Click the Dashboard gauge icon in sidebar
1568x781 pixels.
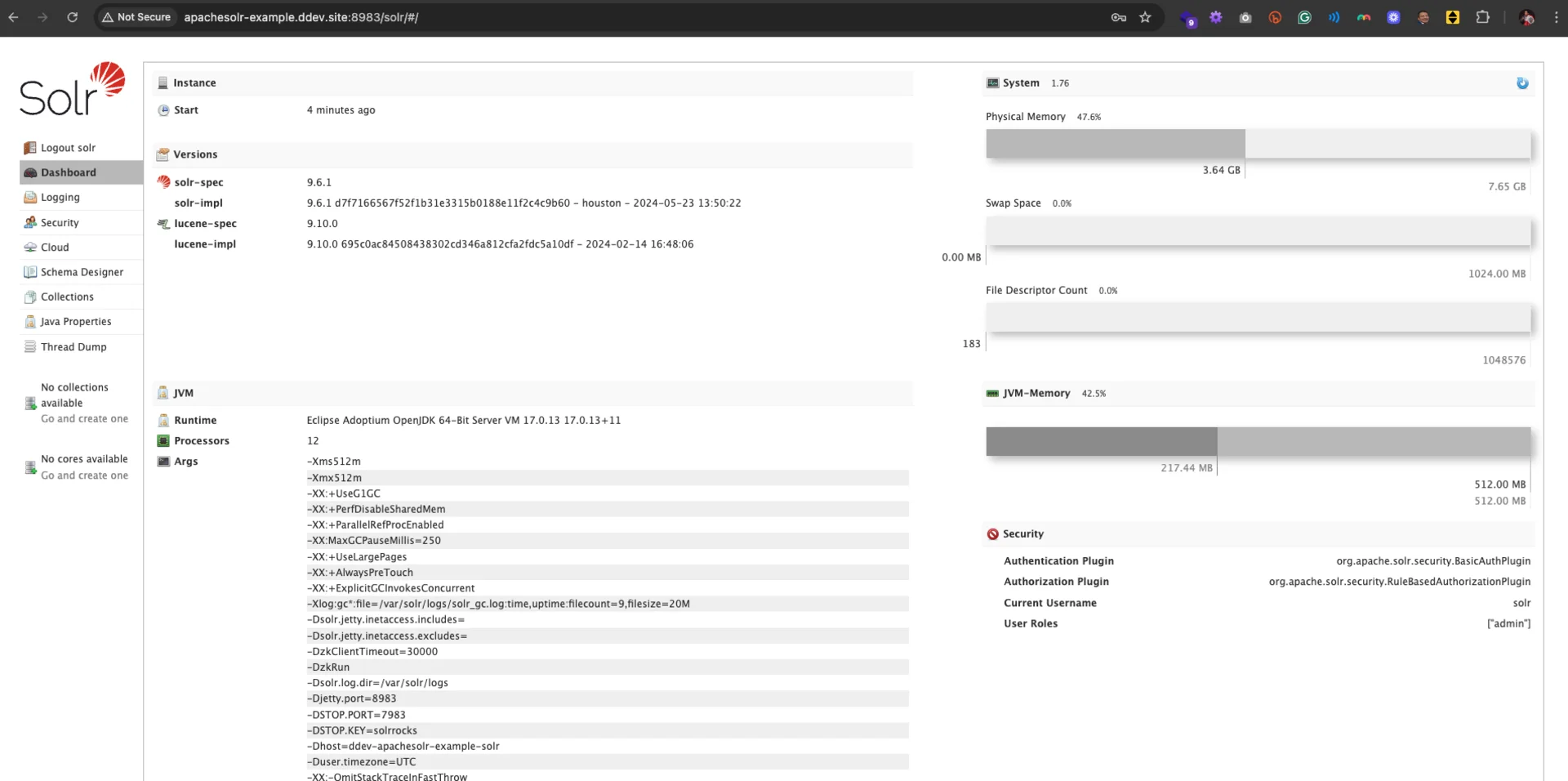[30, 172]
